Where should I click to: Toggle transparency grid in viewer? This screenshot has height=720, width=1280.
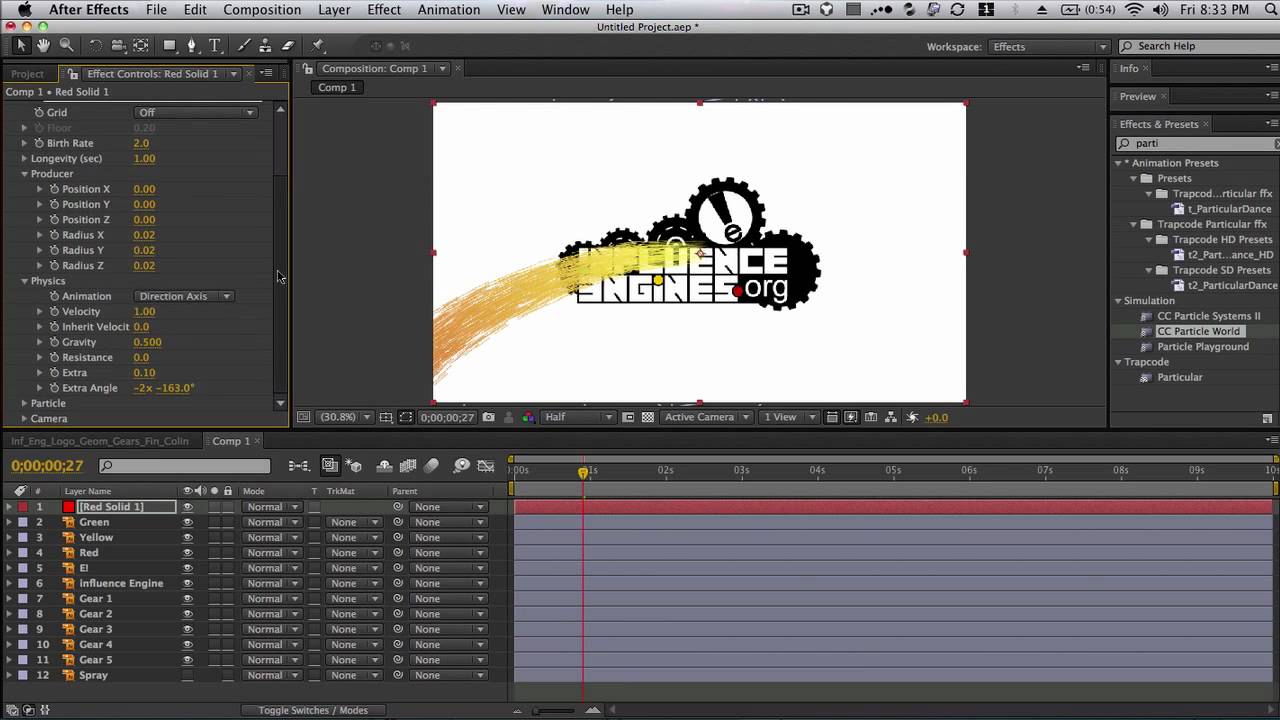pyautogui.click(x=648, y=417)
